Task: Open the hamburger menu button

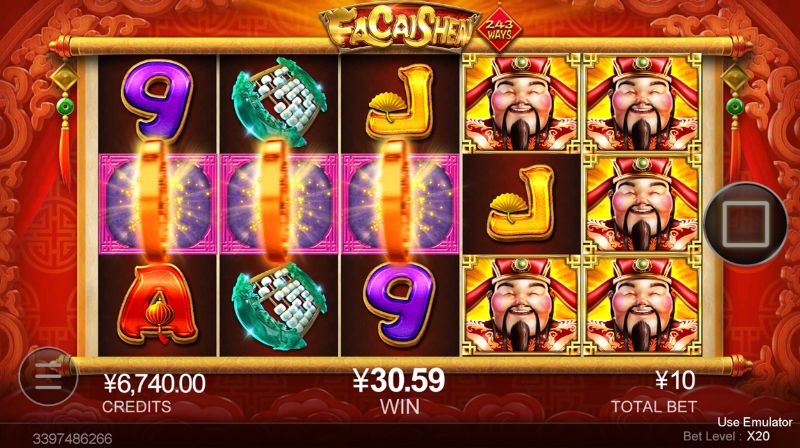Action: pyautogui.click(x=48, y=377)
